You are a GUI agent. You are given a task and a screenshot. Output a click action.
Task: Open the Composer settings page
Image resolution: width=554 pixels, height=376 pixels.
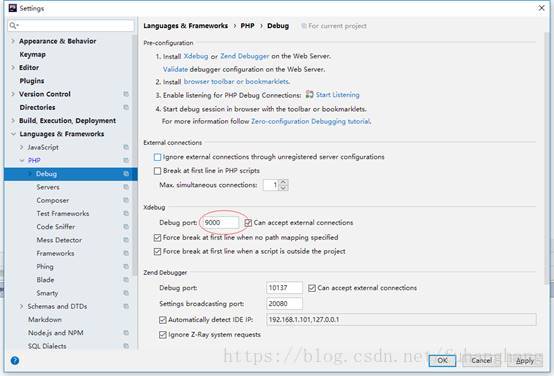point(53,200)
